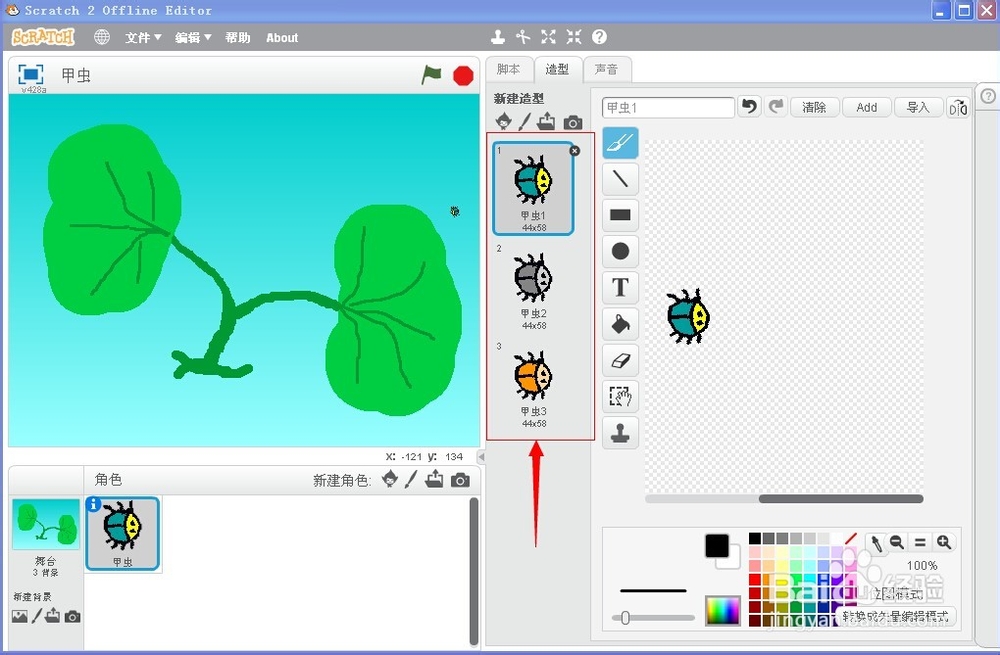Upload new sprite from file
Image resolution: width=1000 pixels, height=655 pixels.
tap(434, 479)
